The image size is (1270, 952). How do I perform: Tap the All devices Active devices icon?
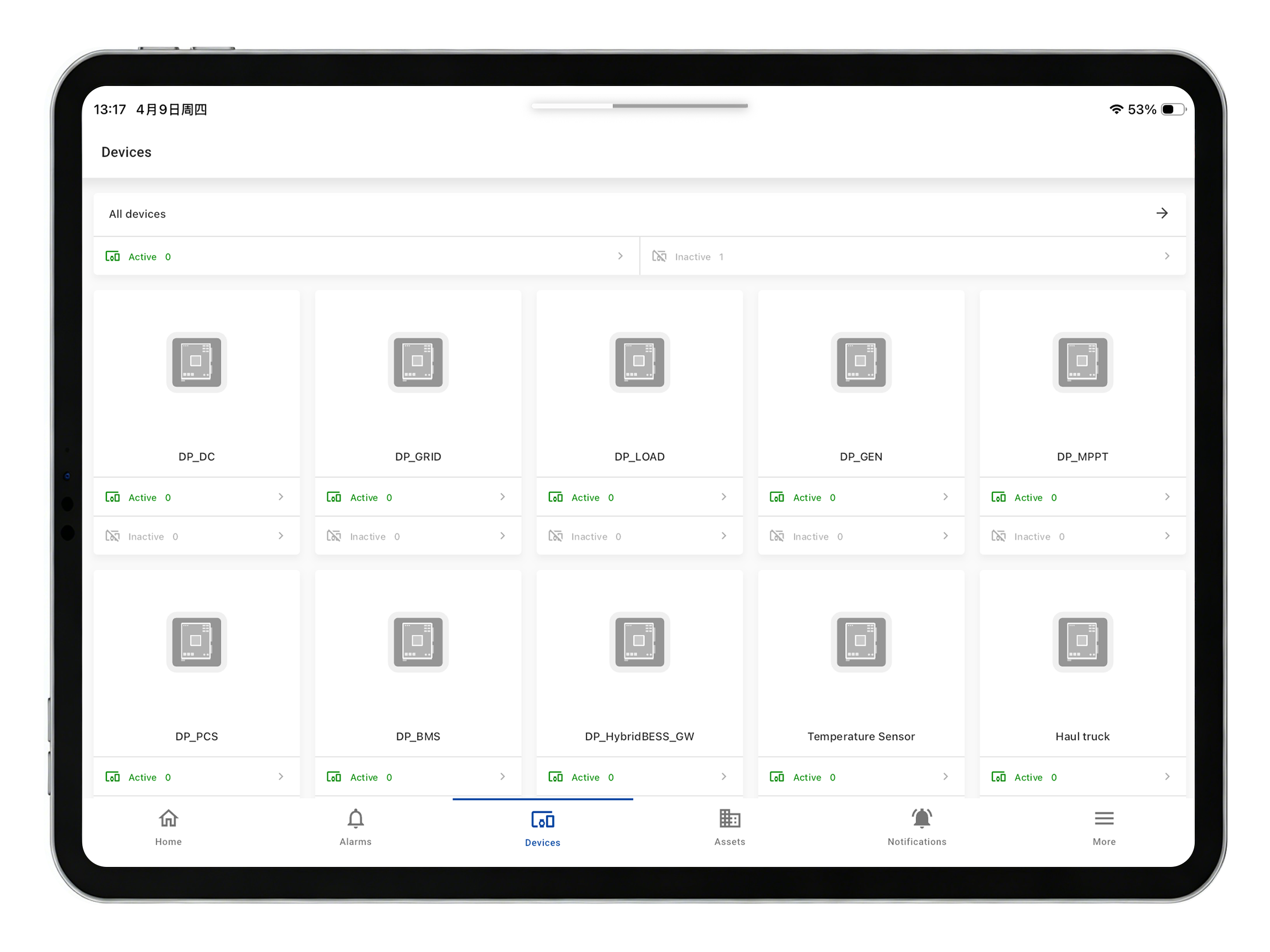point(112,256)
